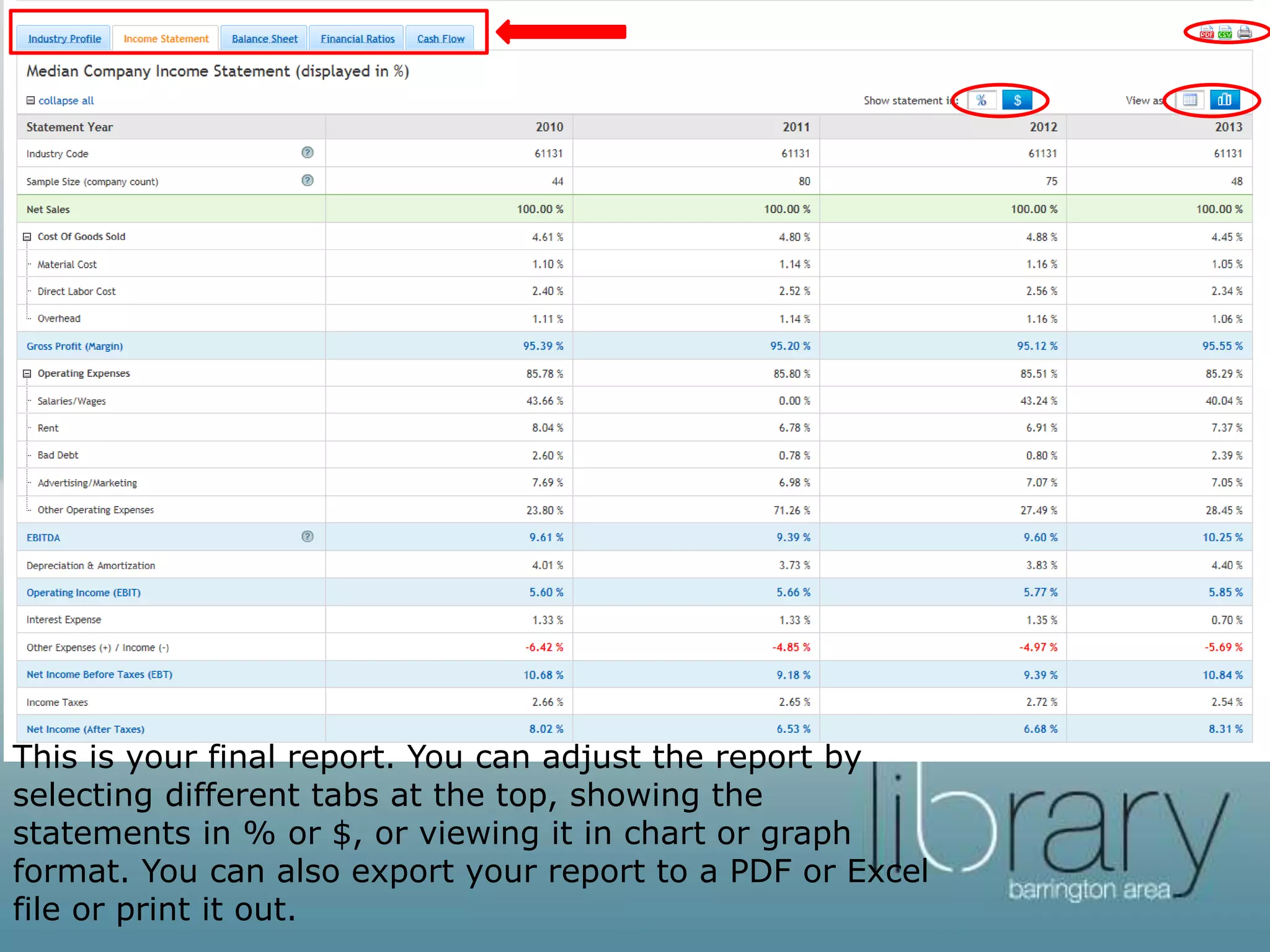Select Bad Debt row label
This screenshot has width=1270, height=952.
[58, 455]
